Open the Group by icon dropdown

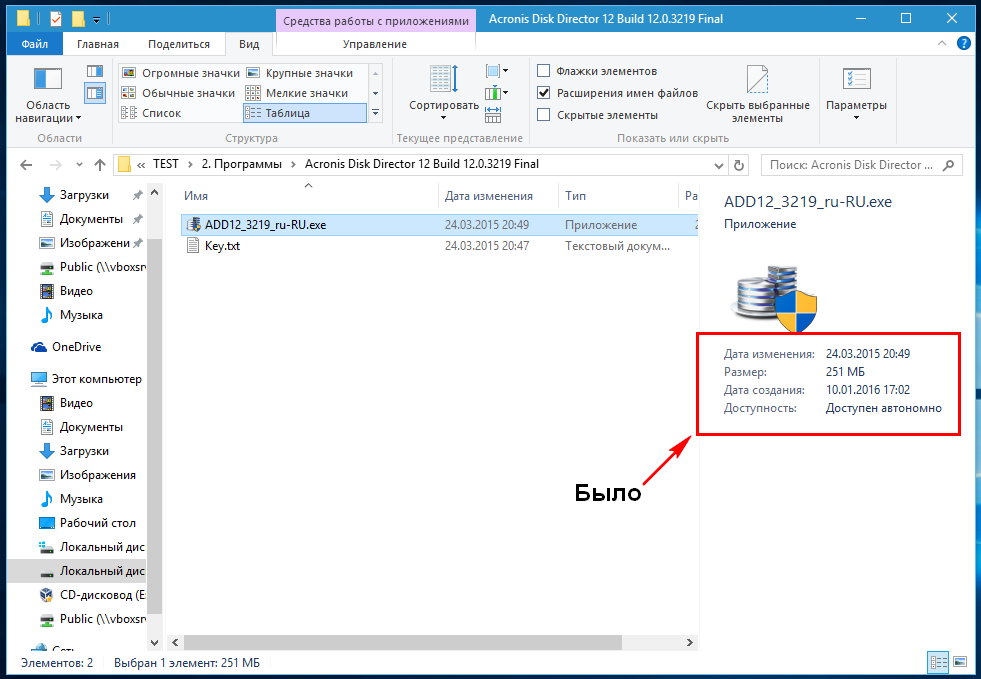(497, 71)
